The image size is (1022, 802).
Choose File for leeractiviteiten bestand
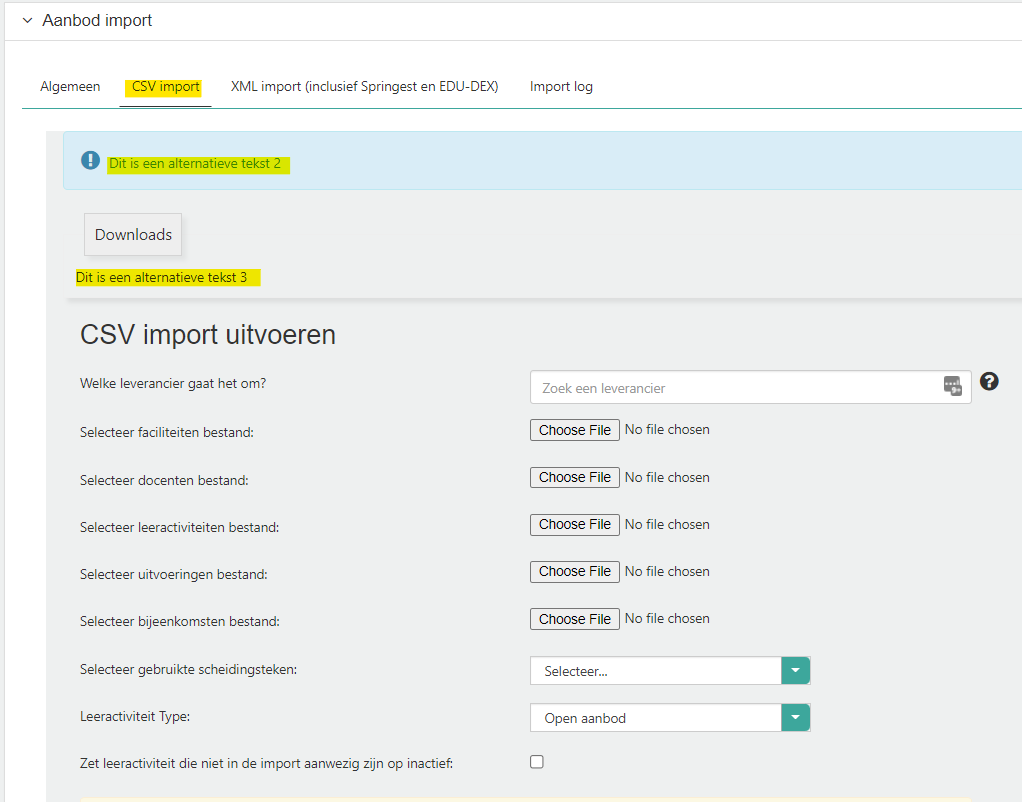pos(574,524)
